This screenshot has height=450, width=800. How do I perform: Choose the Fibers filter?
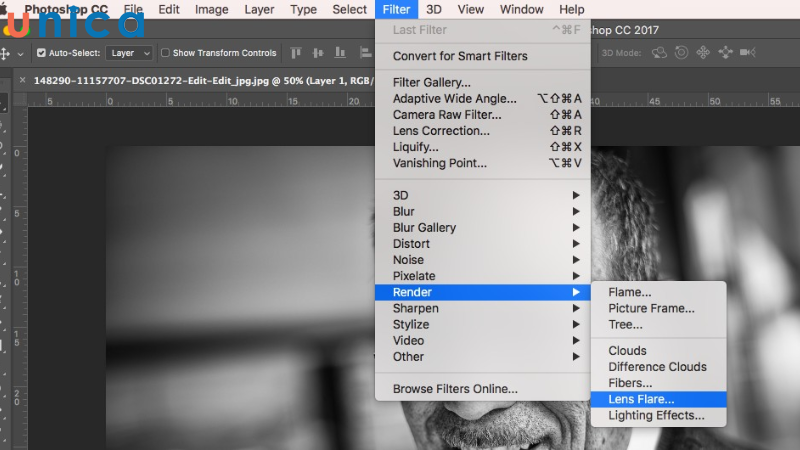658,383
